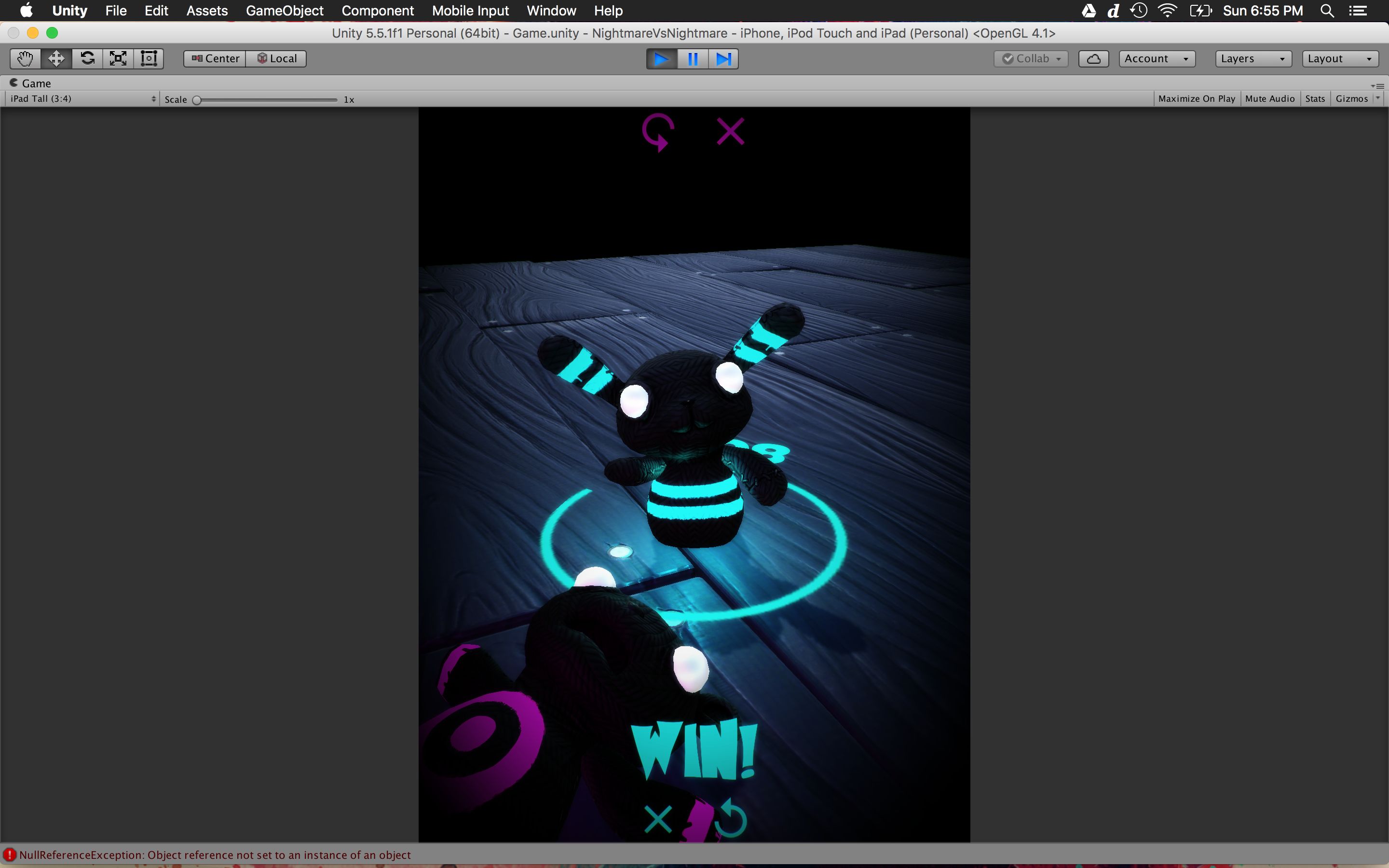Pause the running game
Viewport: 1389px width, 868px height.
693,58
